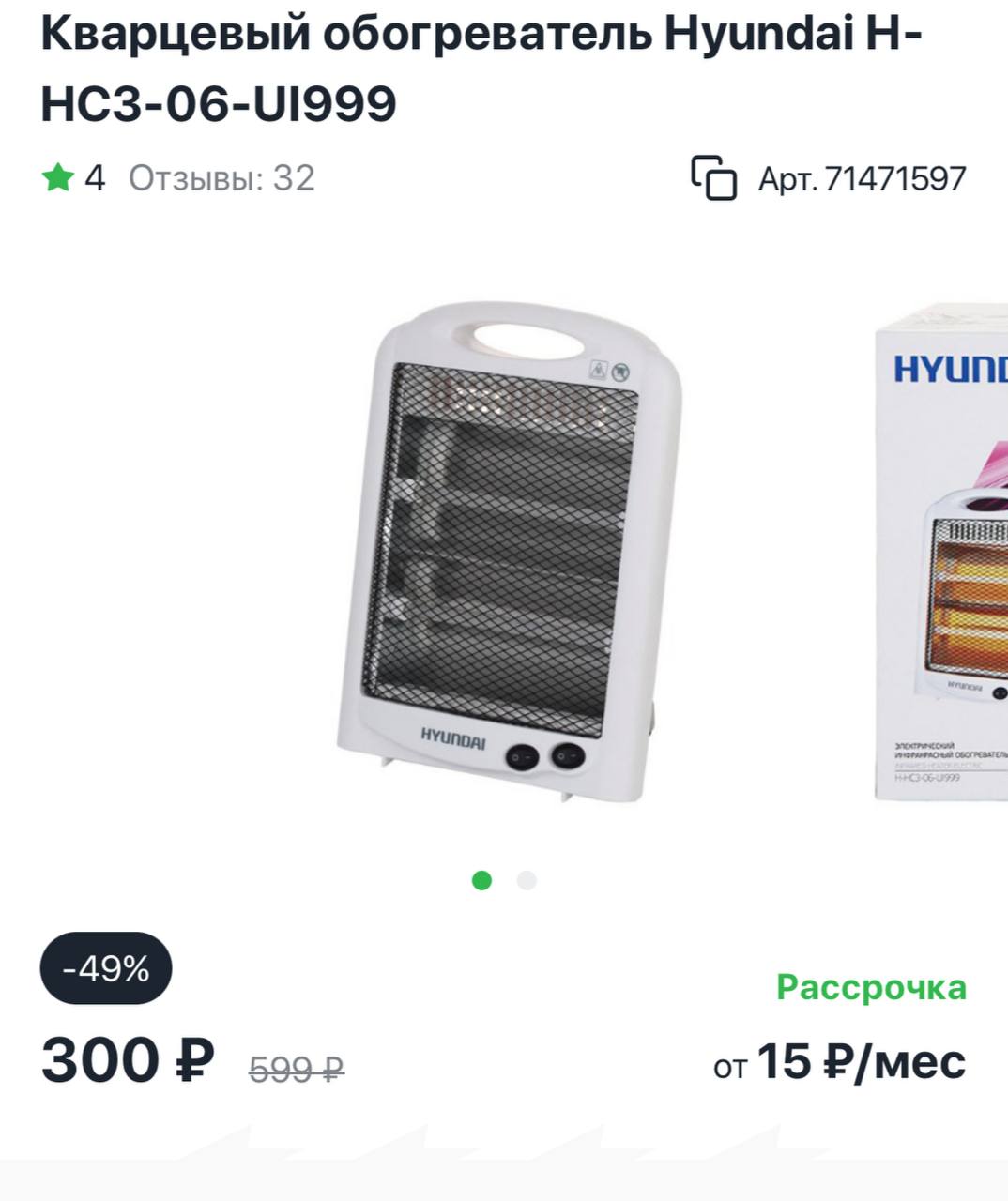The image size is (1008, 1201).
Task: Tap the left power switch on the heater
Action: (523, 754)
